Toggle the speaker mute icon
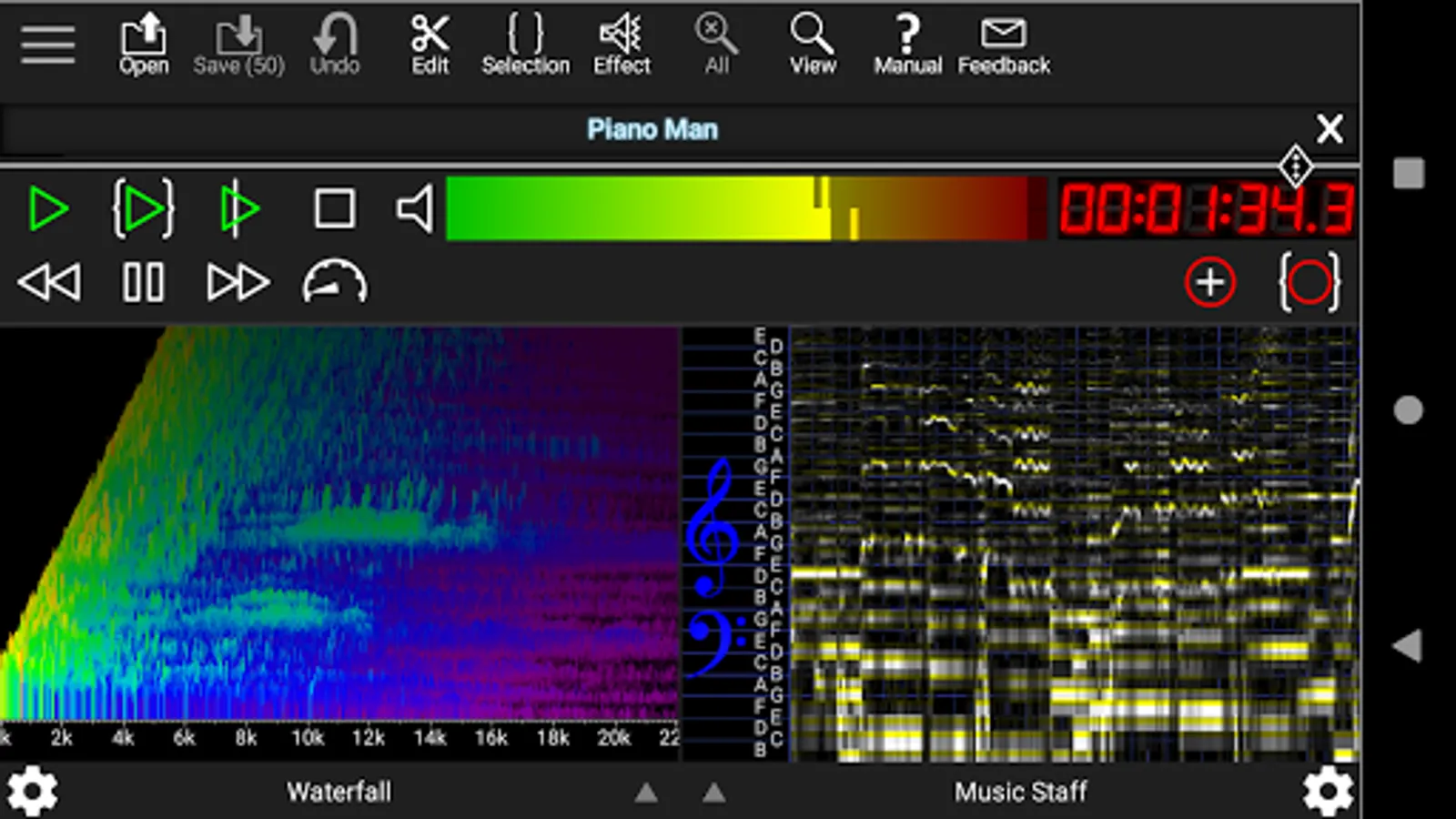Image resolution: width=1456 pixels, height=819 pixels. [415, 209]
